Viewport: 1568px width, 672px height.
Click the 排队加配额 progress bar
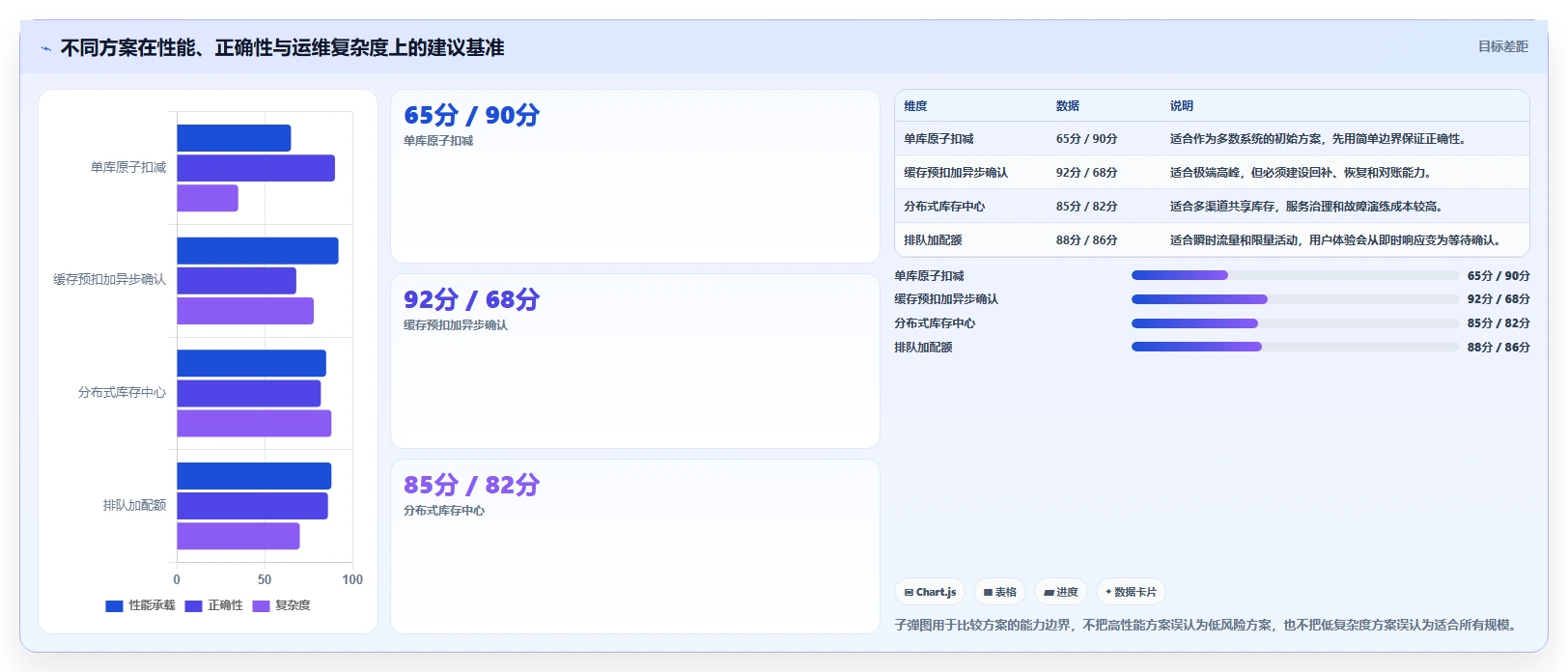point(1295,347)
